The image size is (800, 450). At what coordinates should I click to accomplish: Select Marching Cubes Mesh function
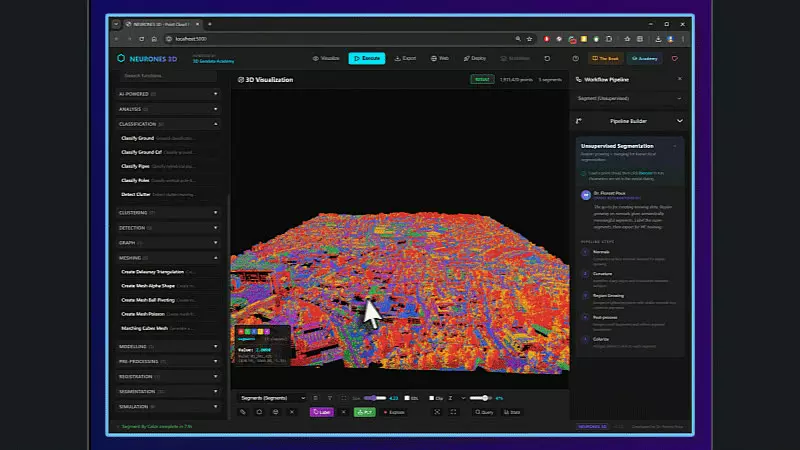tap(168, 328)
